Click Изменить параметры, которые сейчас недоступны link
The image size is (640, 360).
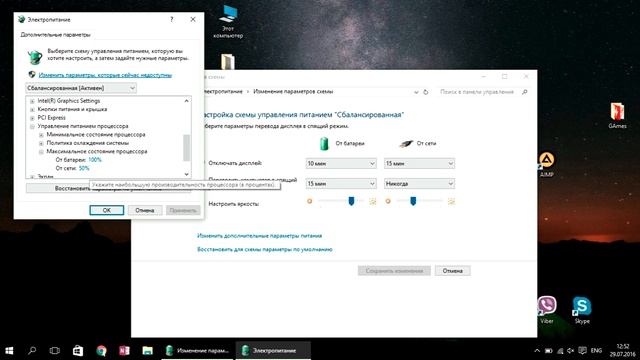coord(105,75)
